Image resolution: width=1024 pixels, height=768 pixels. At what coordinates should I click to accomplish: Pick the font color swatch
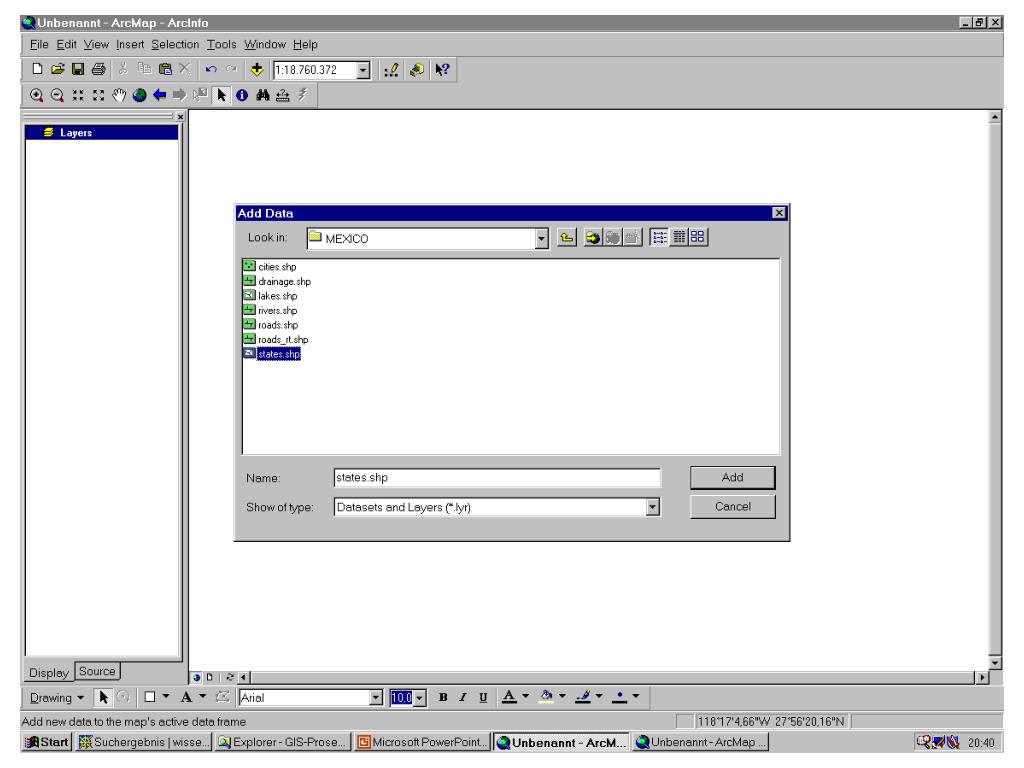click(509, 697)
